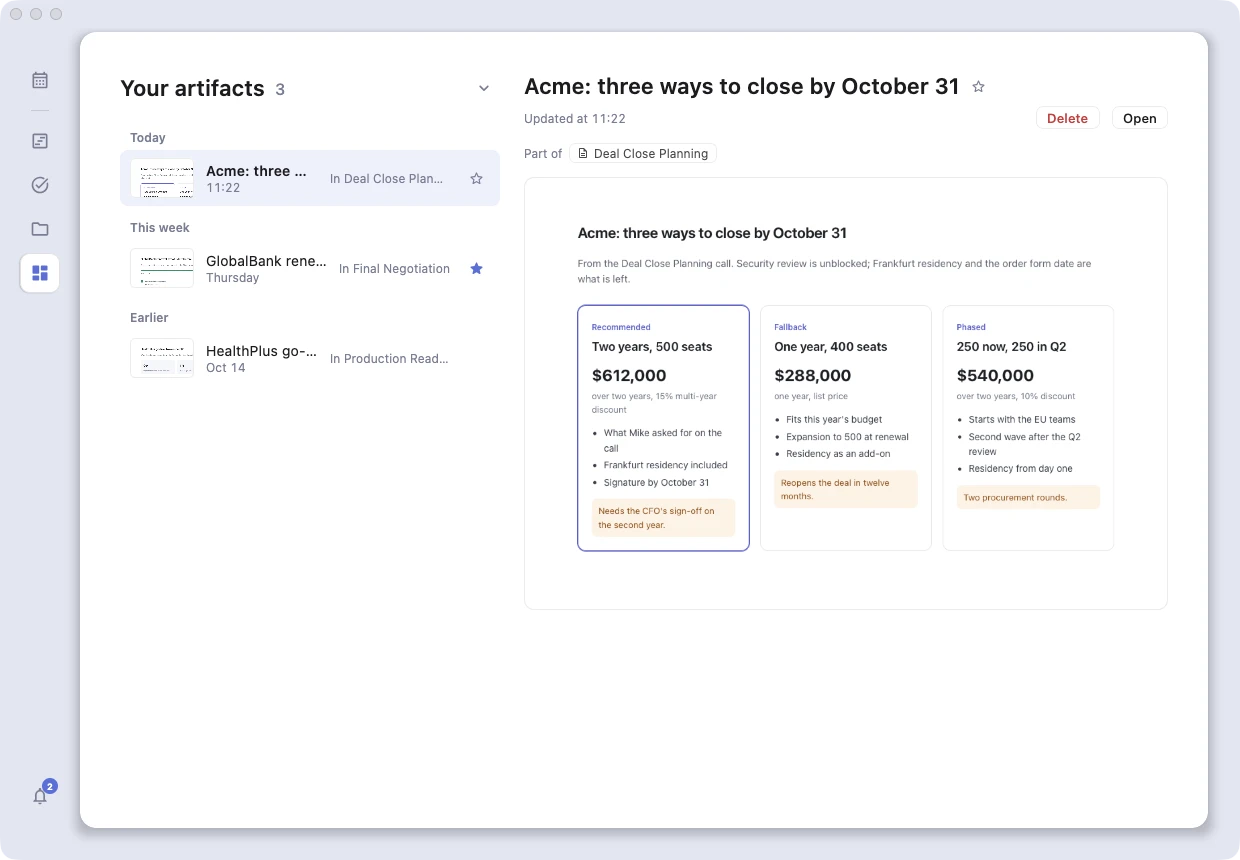Viewport: 1240px width, 860px height.
Task: Click the Recommended two years, 500 seats card
Action: pyautogui.click(x=663, y=428)
